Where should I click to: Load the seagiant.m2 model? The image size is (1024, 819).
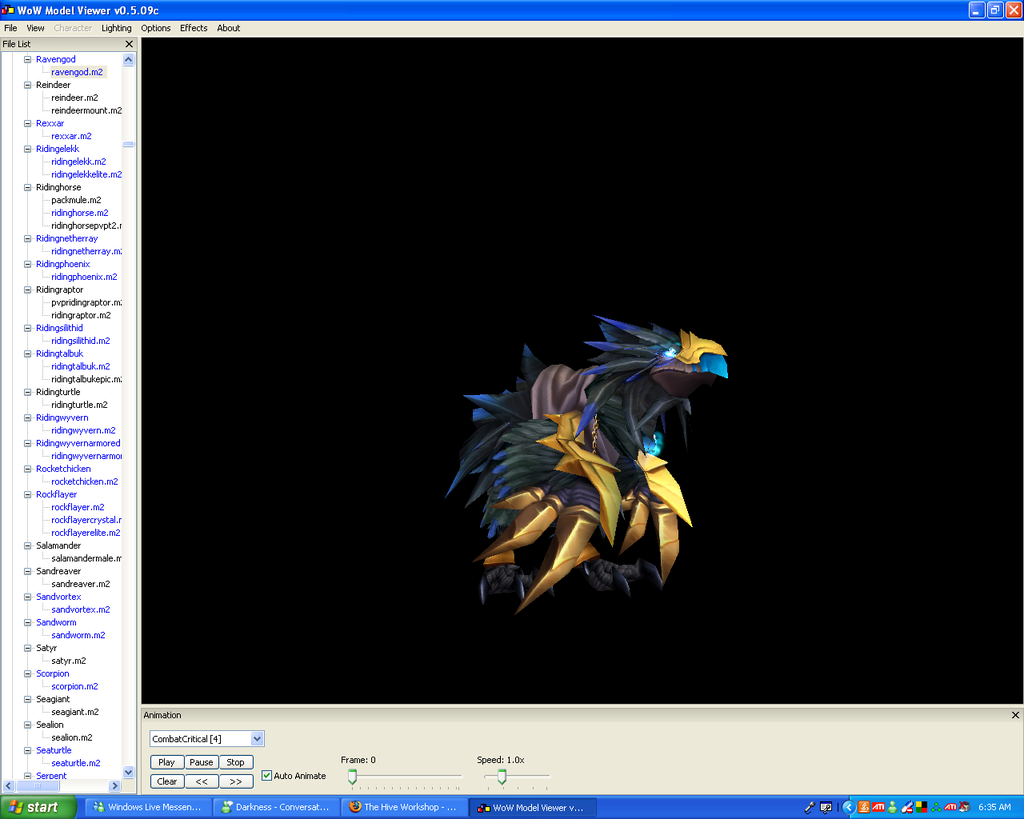pos(75,712)
